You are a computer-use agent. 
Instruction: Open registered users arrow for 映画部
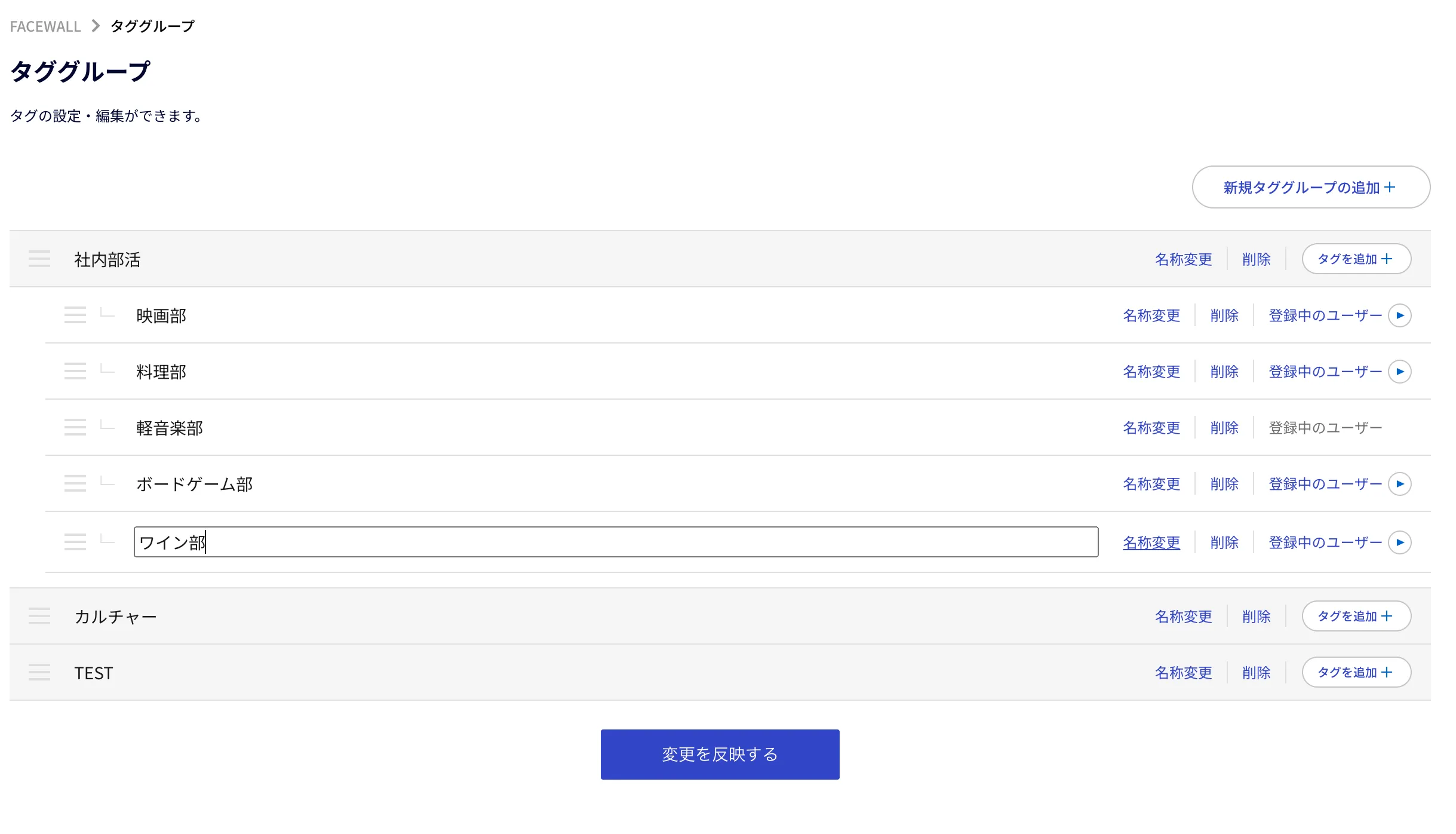pyautogui.click(x=1399, y=315)
